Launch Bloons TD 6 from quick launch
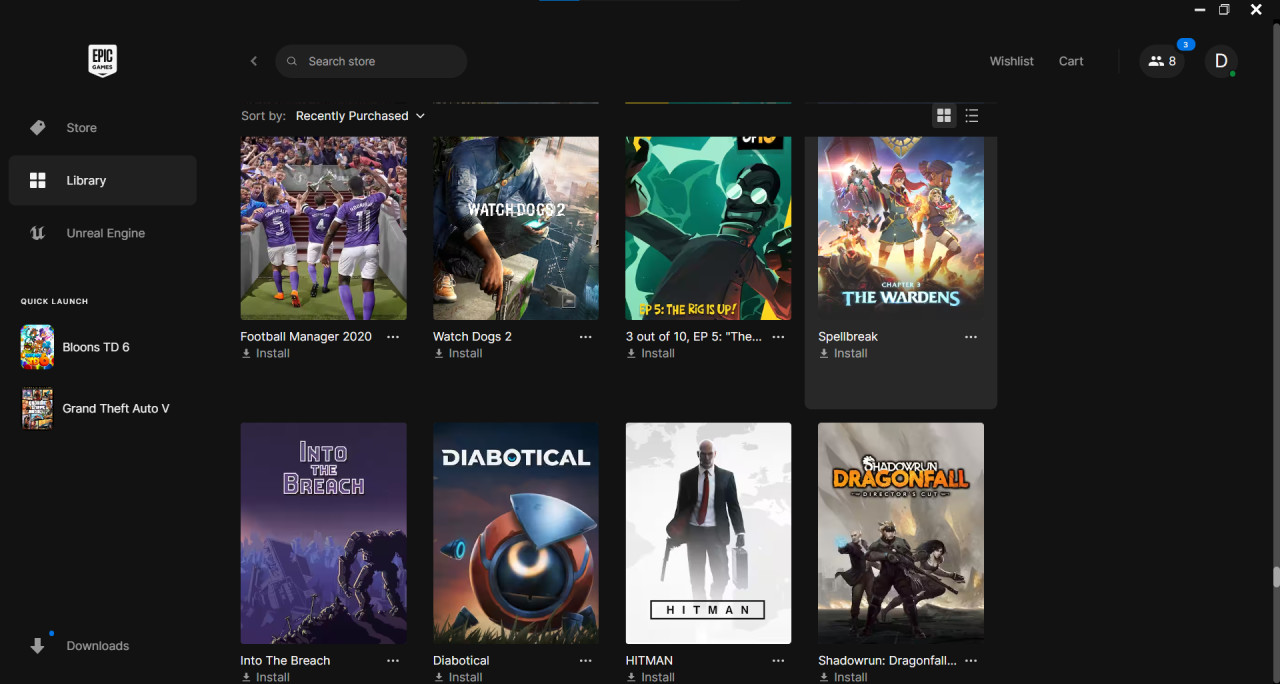Viewport: 1280px width, 684px height. pos(95,347)
